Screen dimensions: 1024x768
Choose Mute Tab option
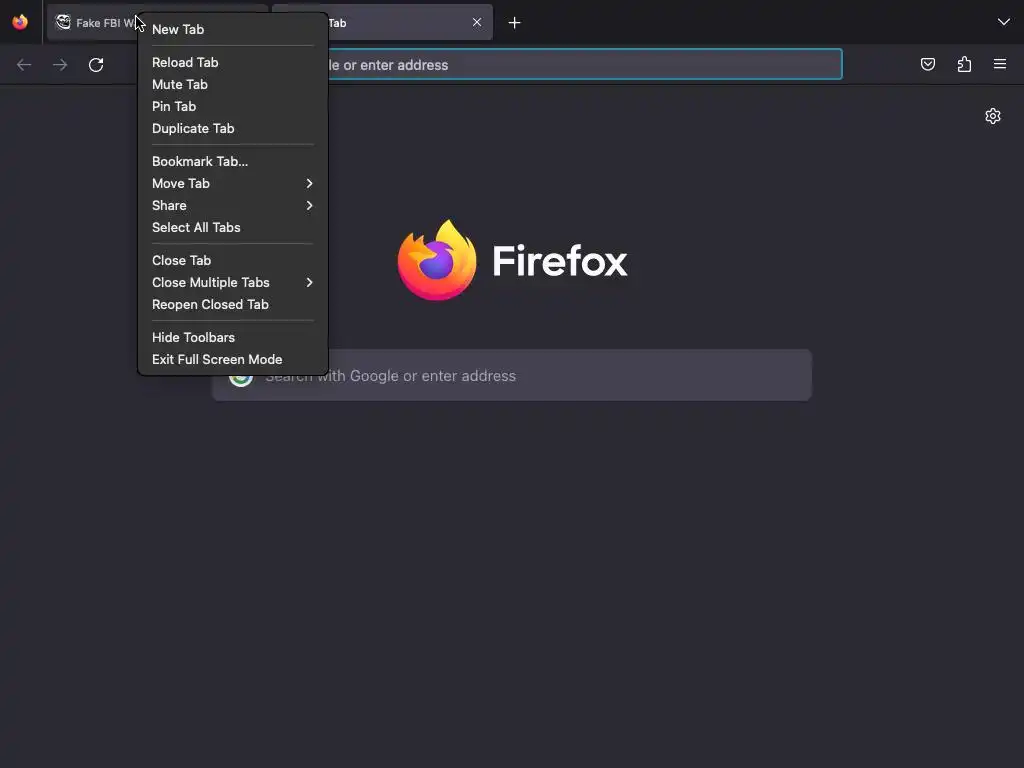point(232,85)
